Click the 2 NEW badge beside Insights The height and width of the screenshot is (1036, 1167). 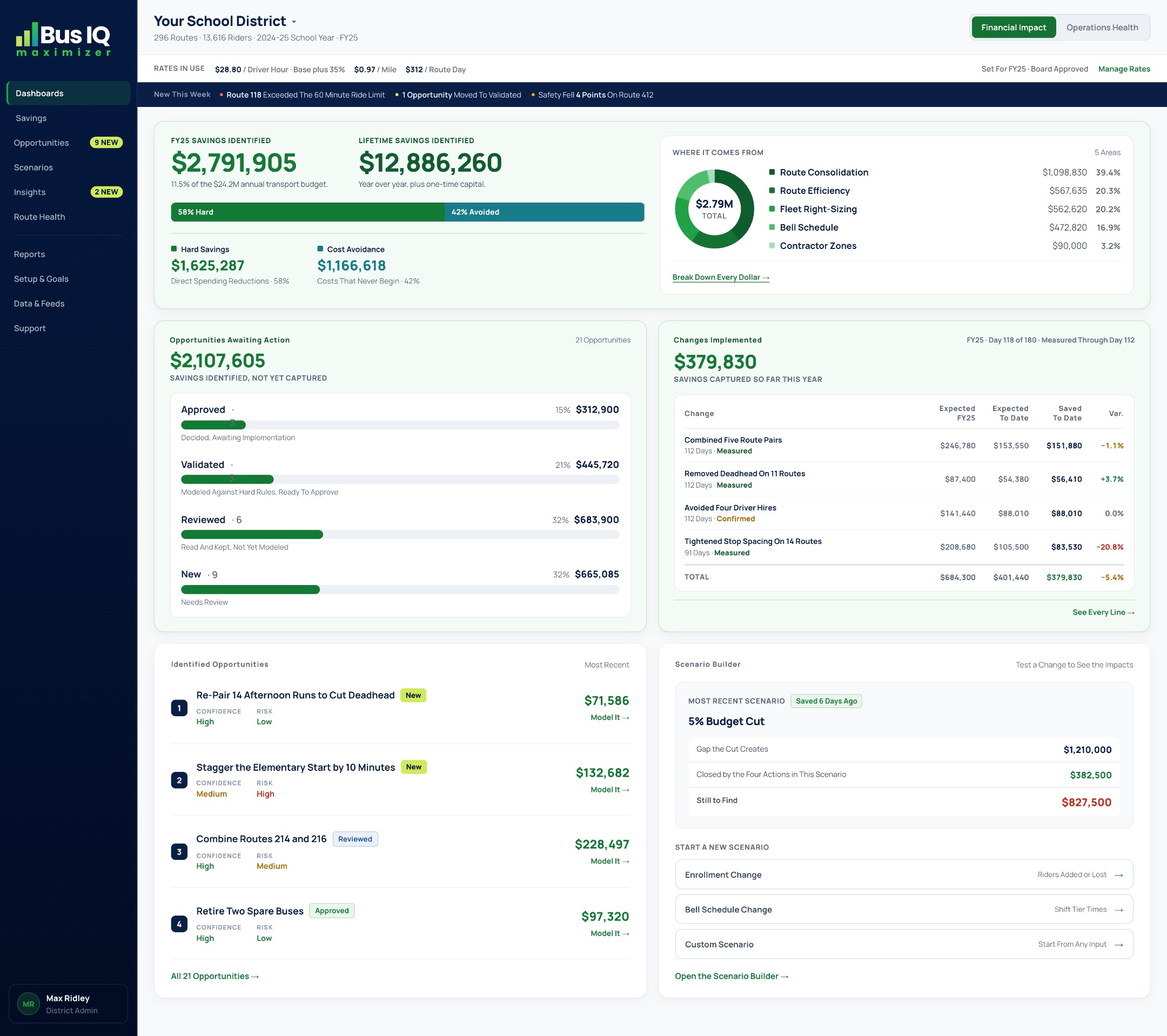point(106,192)
